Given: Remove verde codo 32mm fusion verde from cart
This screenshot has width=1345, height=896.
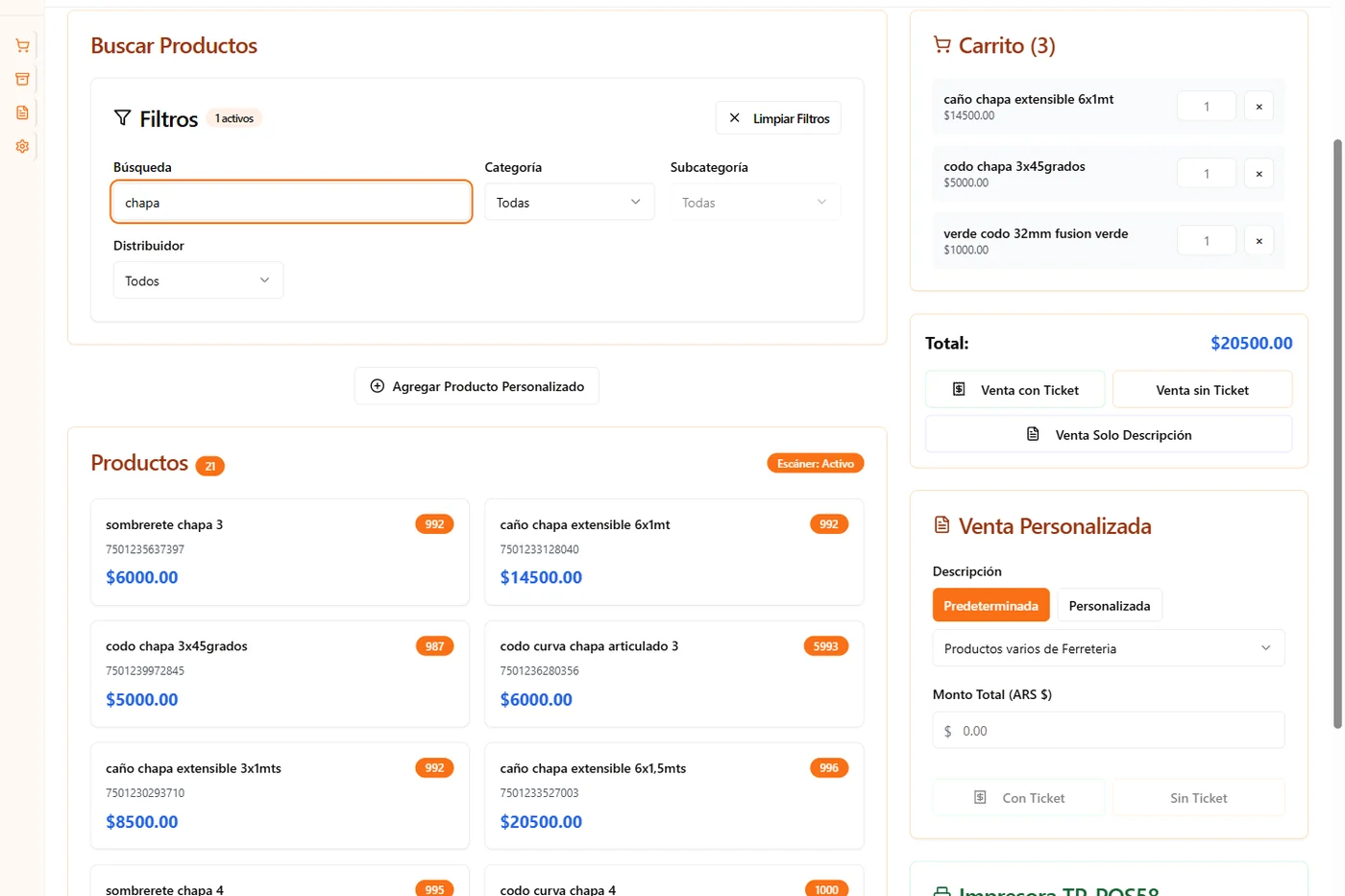Looking at the screenshot, I should click(1259, 241).
